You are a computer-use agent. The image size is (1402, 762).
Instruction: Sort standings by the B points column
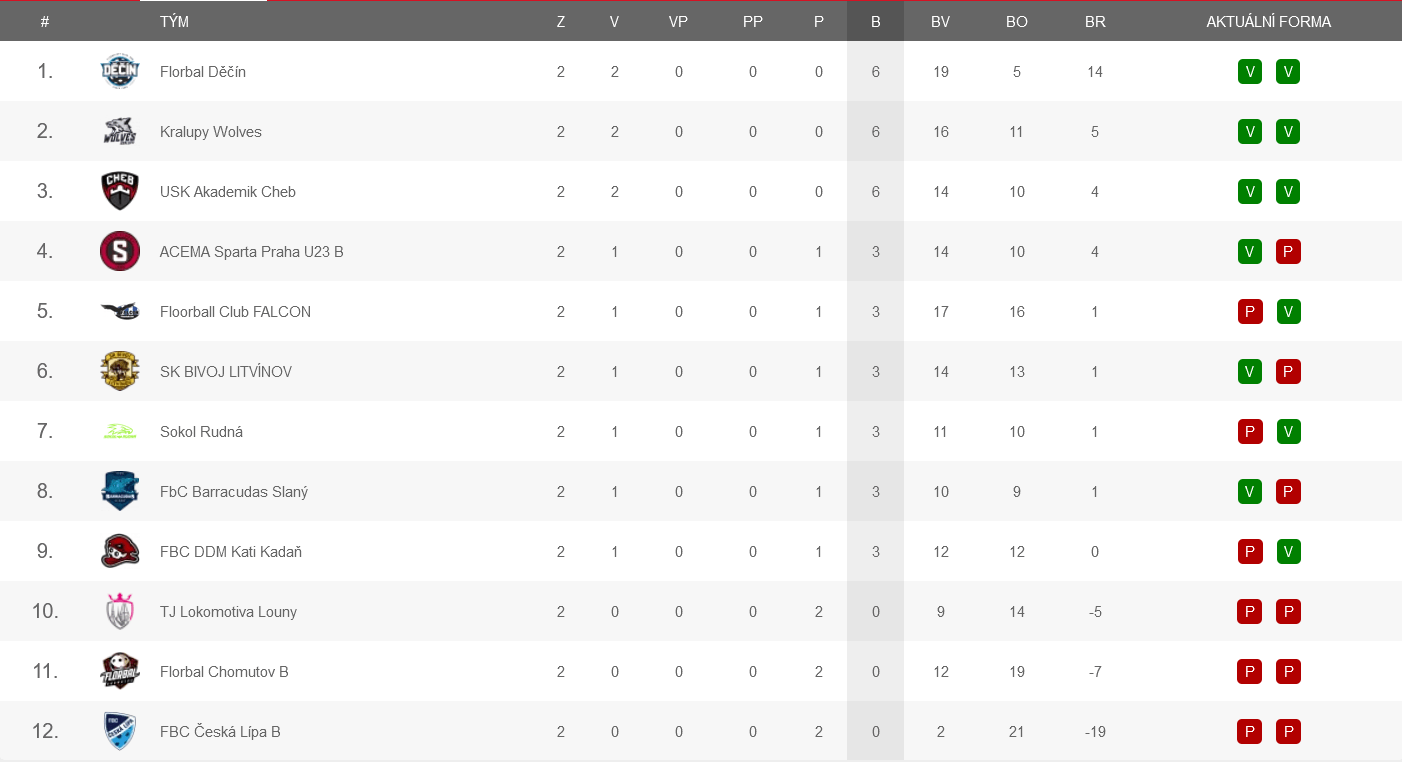click(x=876, y=21)
